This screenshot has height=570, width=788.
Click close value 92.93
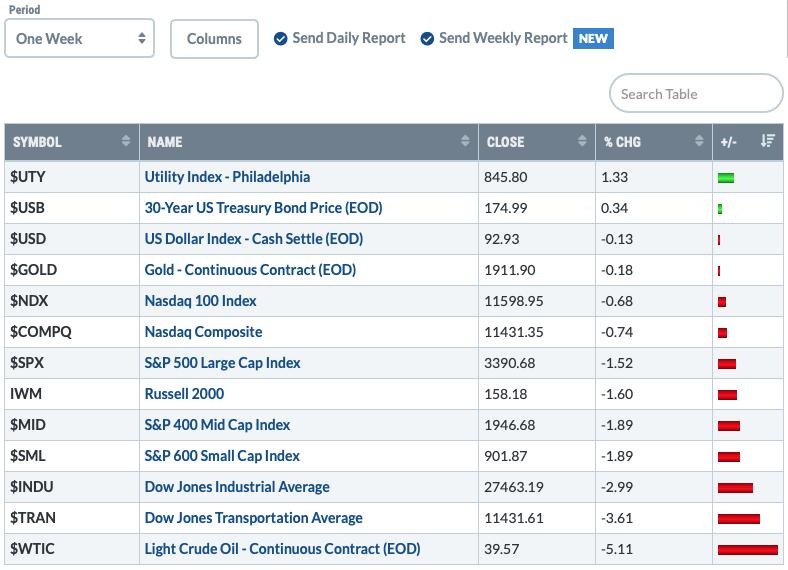click(502, 239)
